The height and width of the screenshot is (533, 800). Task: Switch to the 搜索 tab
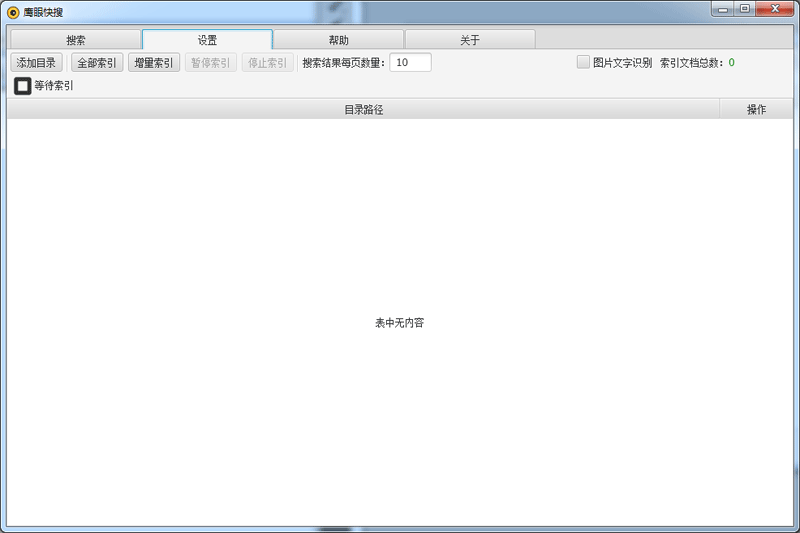point(76,40)
